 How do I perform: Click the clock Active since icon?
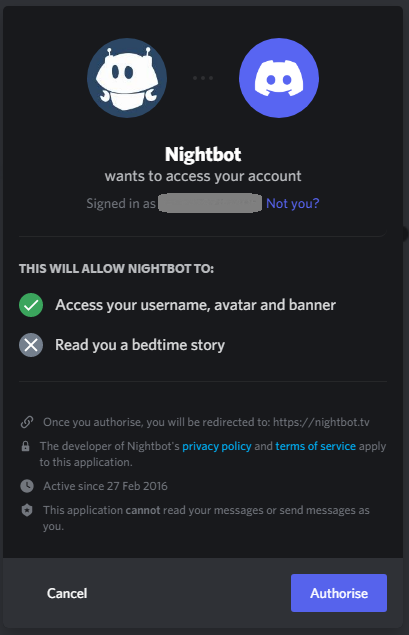[x=27, y=486]
